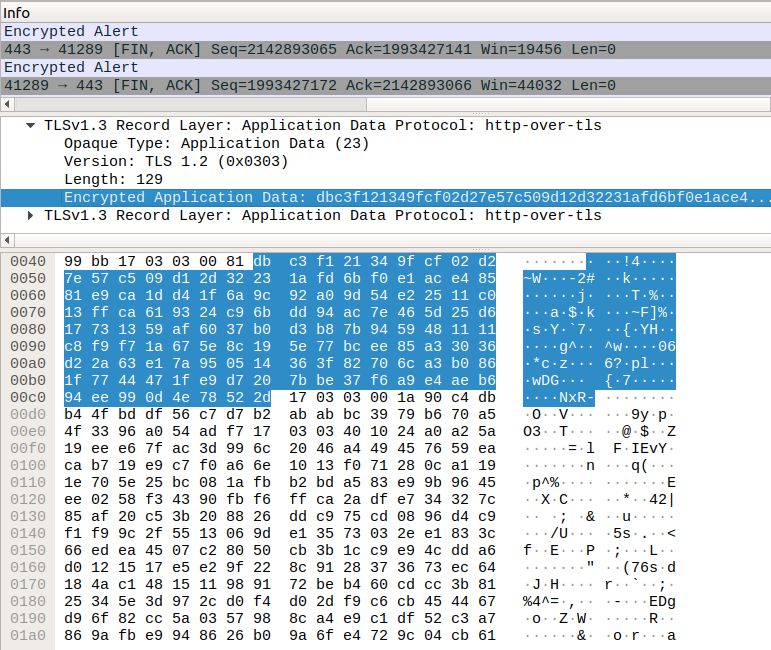Click the packet details scroll-left arrow

click(x=7, y=240)
